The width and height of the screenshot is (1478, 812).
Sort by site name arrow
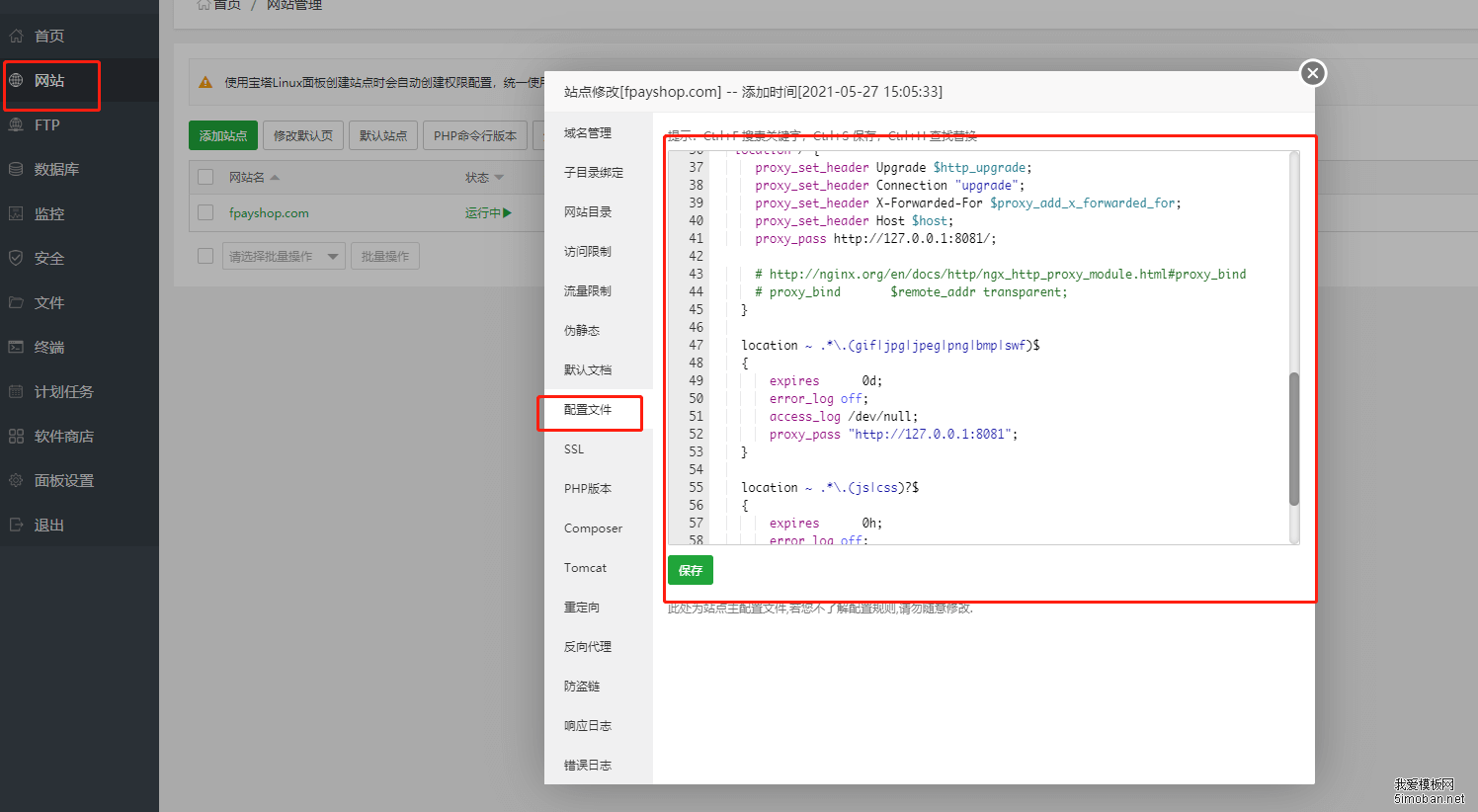click(x=275, y=178)
